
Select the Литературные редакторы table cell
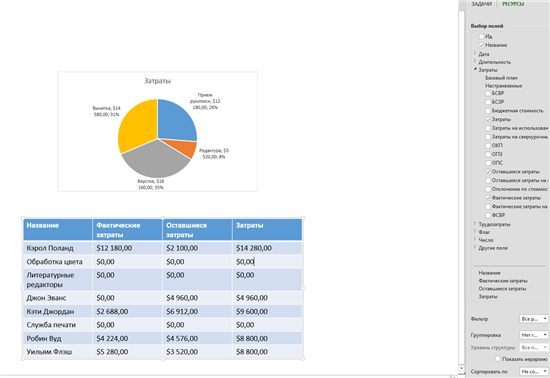click(x=58, y=280)
